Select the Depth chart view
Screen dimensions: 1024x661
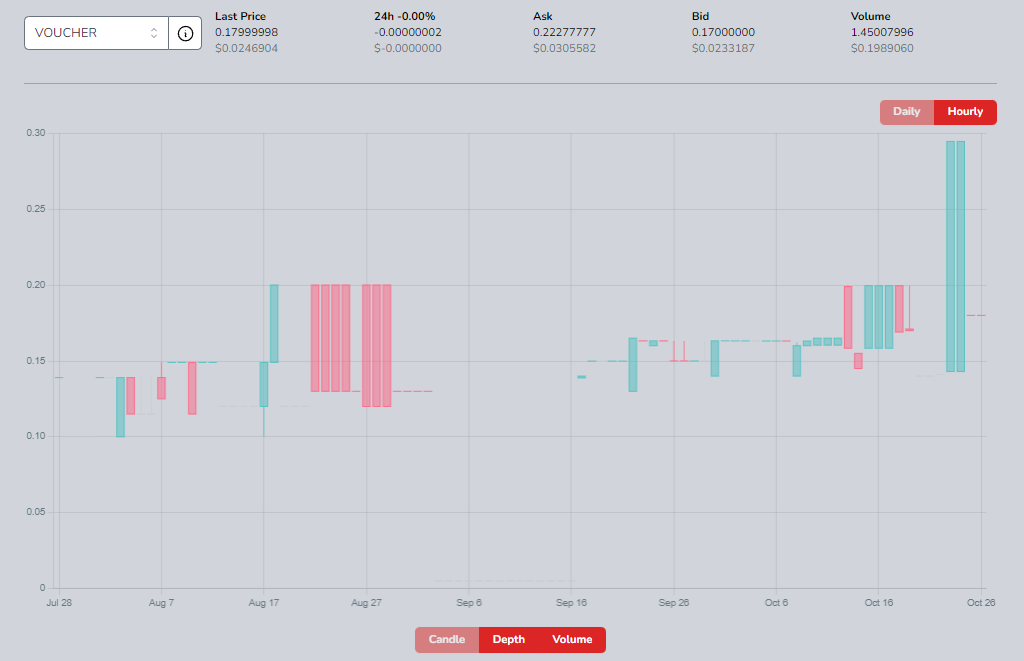[x=509, y=639]
